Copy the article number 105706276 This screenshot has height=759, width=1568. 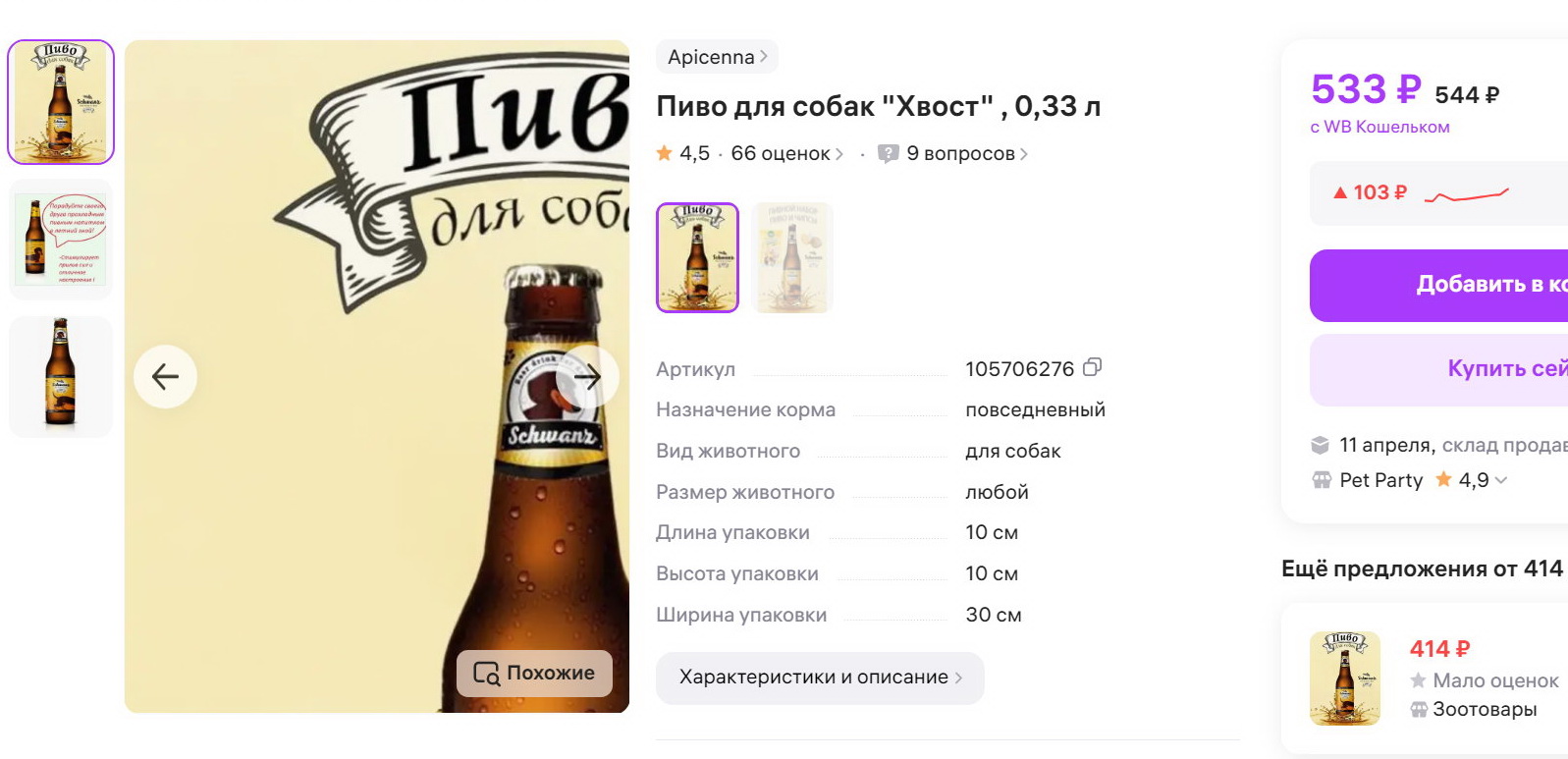[1092, 367]
